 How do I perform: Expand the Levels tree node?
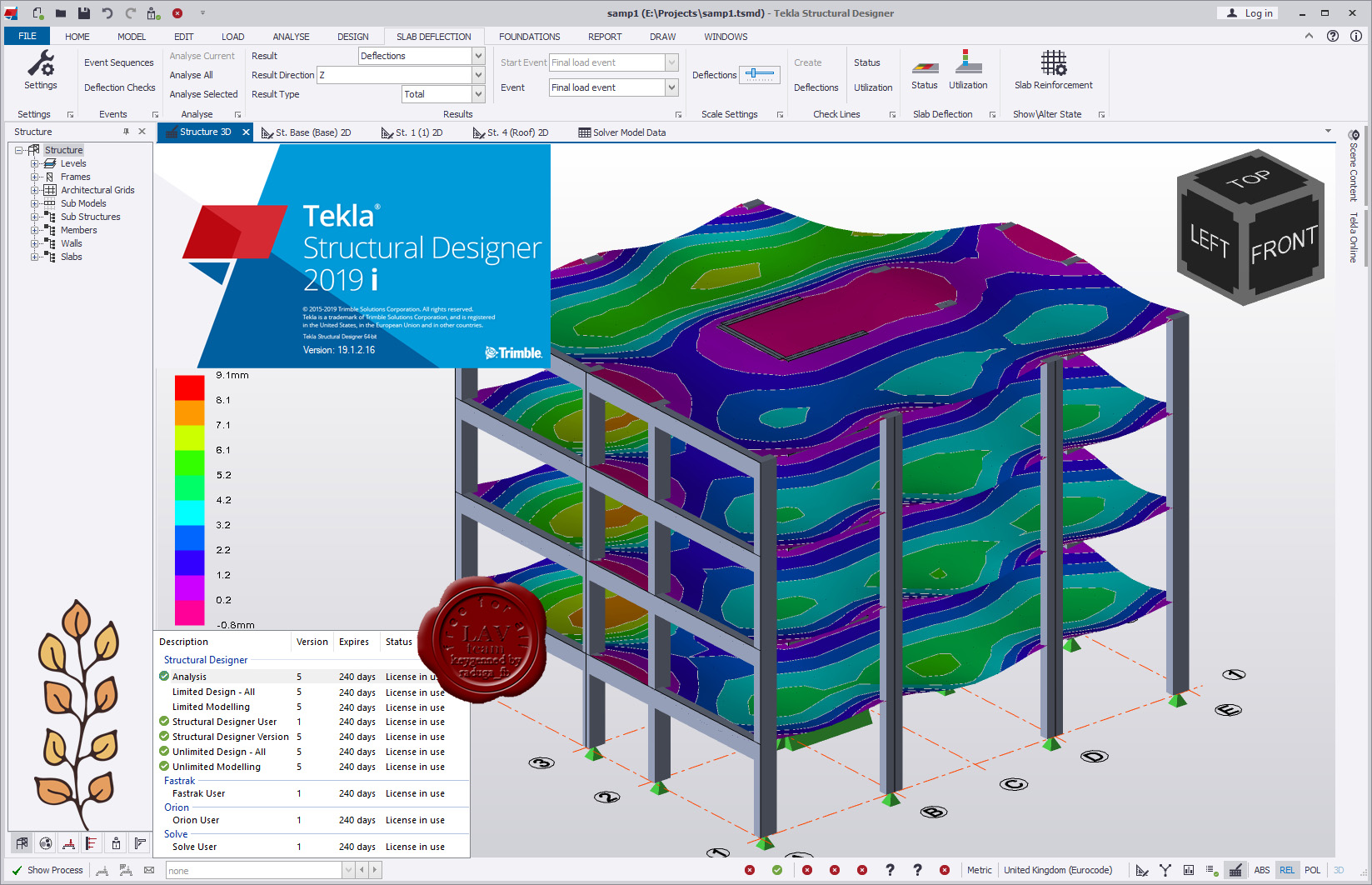(x=34, y=163)
